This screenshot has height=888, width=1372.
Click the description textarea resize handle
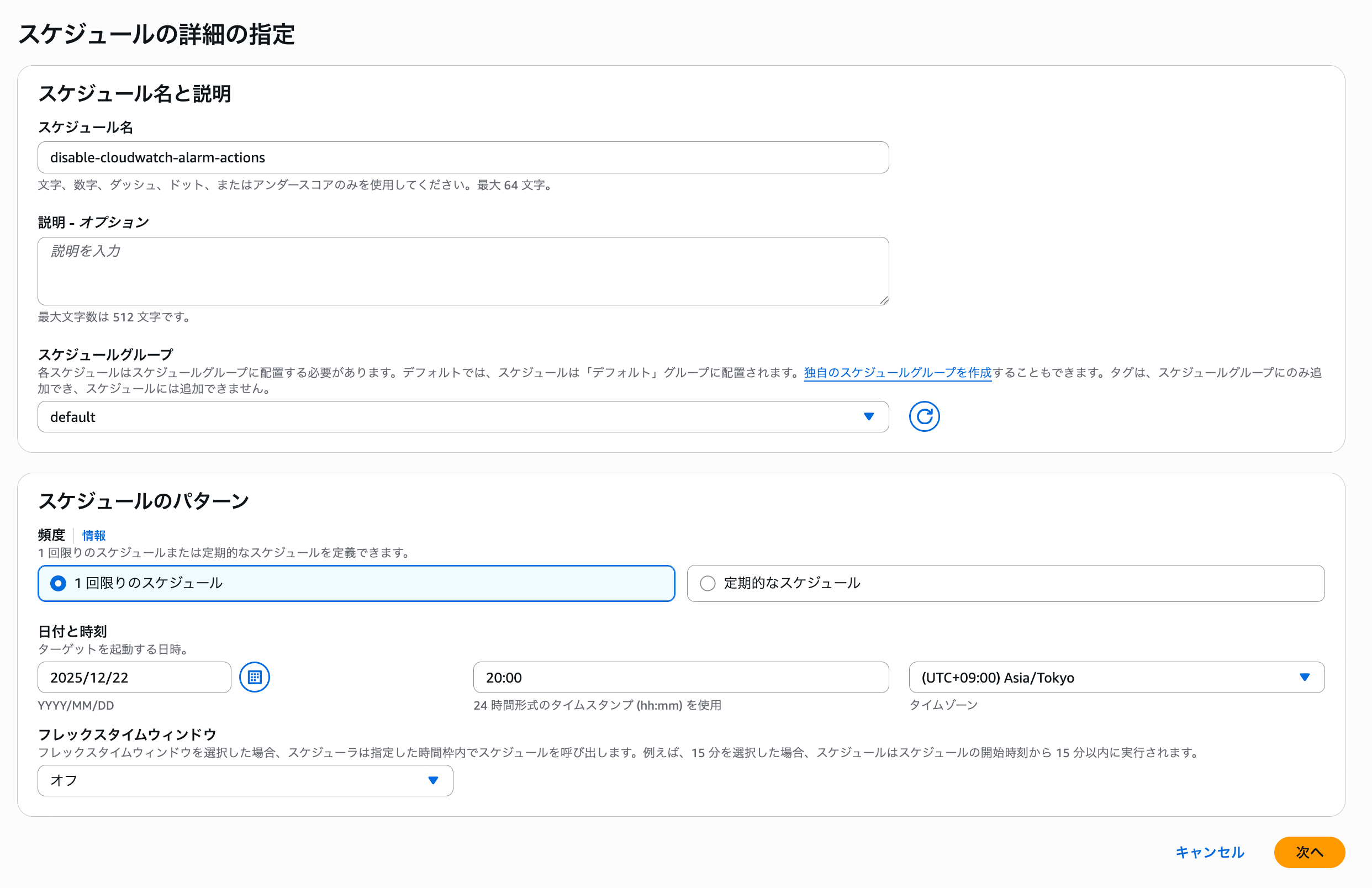883,300
